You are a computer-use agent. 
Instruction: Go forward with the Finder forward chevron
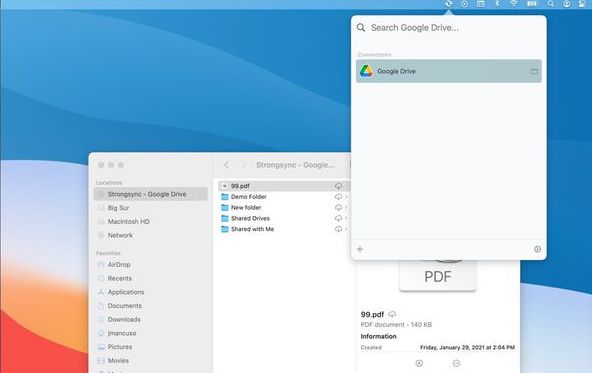pos(244,165)
